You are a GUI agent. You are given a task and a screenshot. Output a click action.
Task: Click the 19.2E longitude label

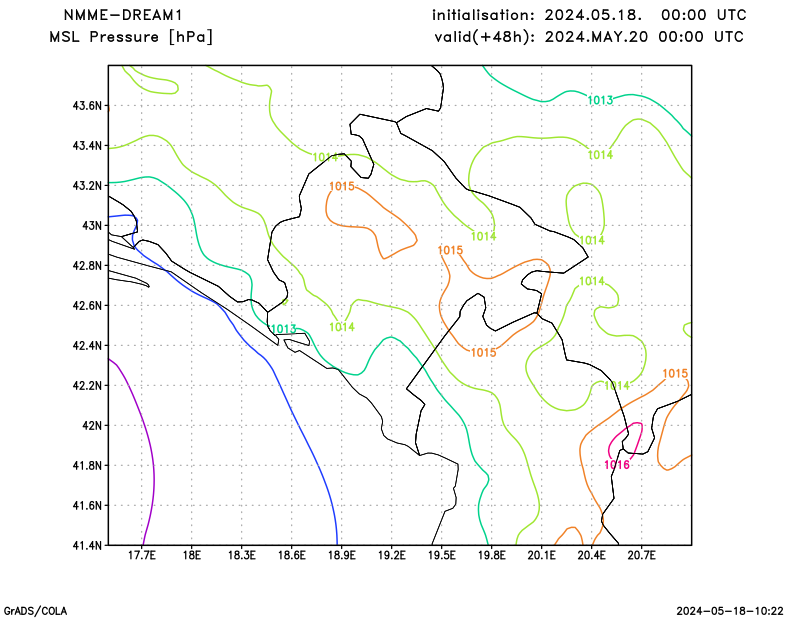pyautogui.click(x=392, y=555)
